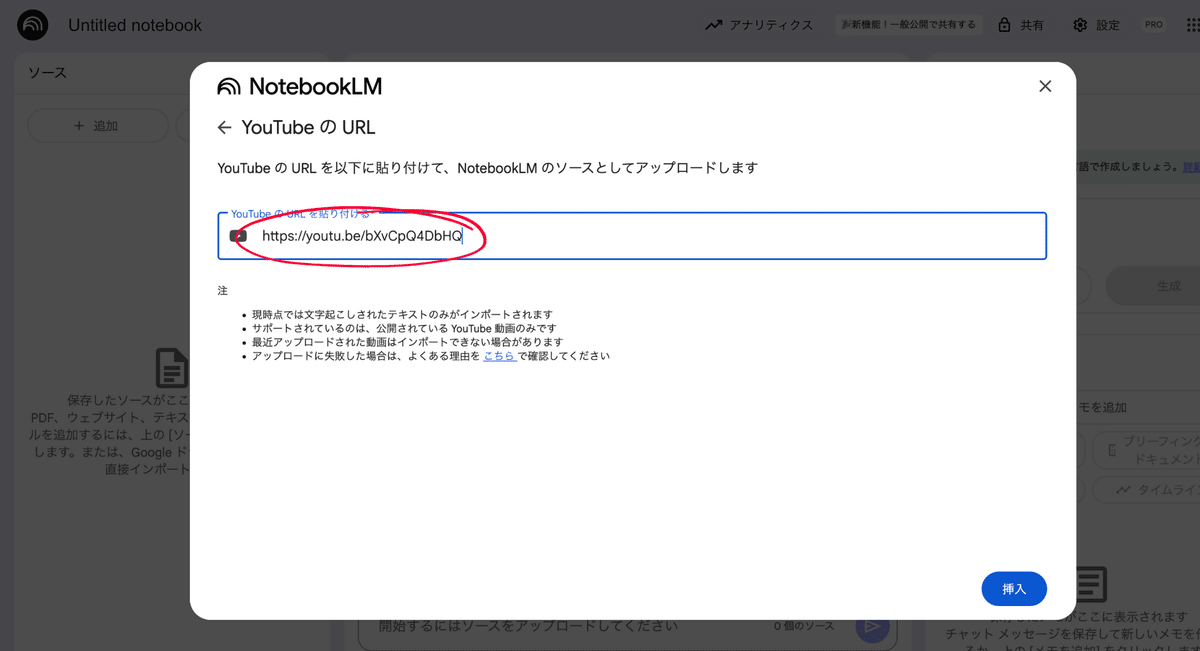Click the YouTube icon in the URL field
This screenshot has width=1200, height=651.
tap(238, 236)
